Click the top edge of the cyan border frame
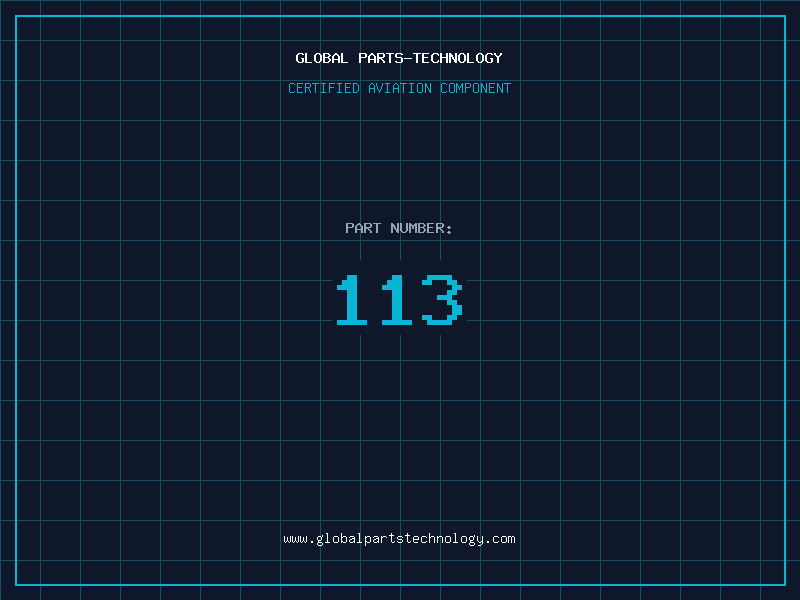 coord(400,16)
